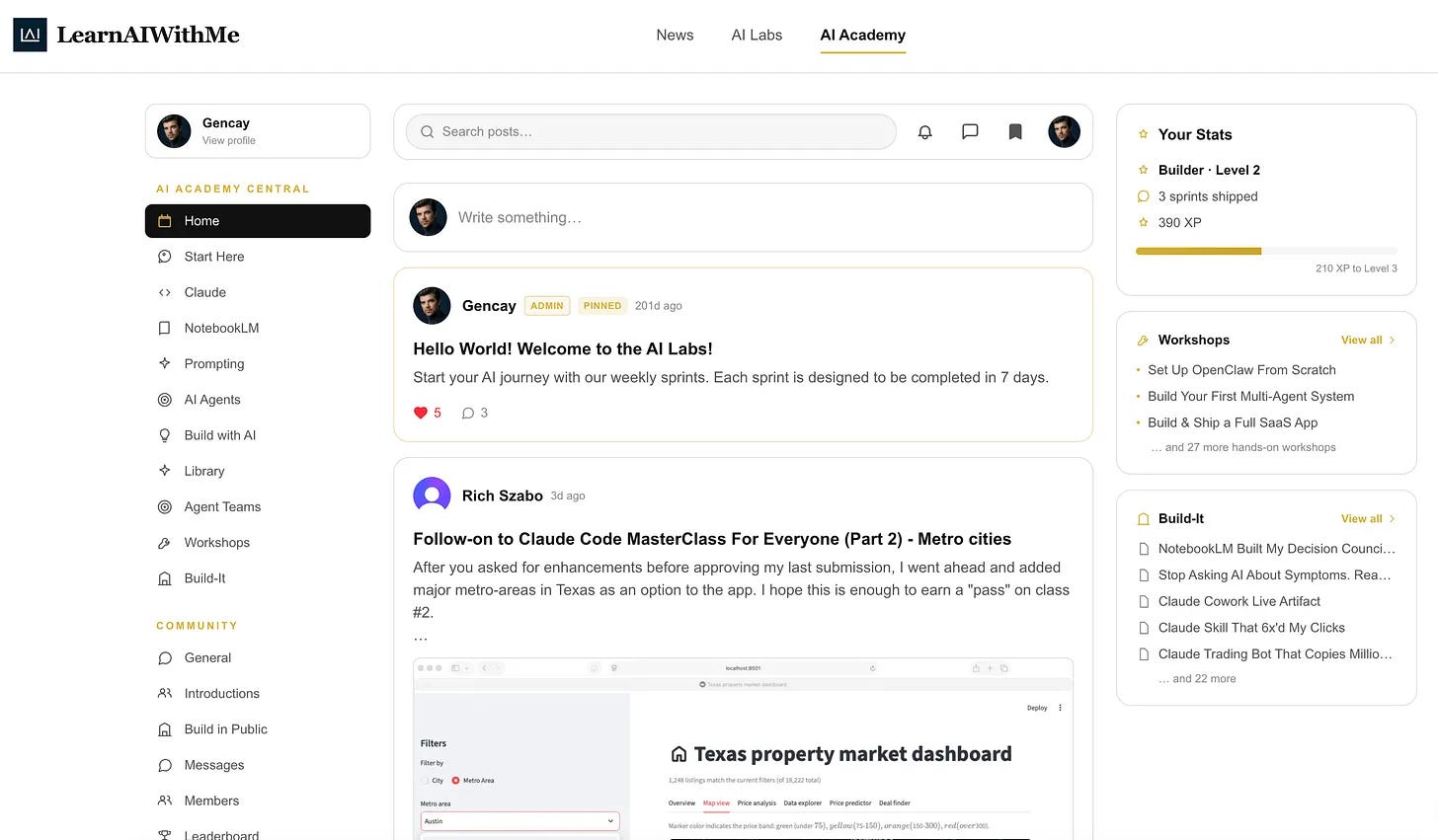The width and height of the screenshot is (1438, 840).
Task: Click the Build-It panel header icon
Action: (1144, 518)
